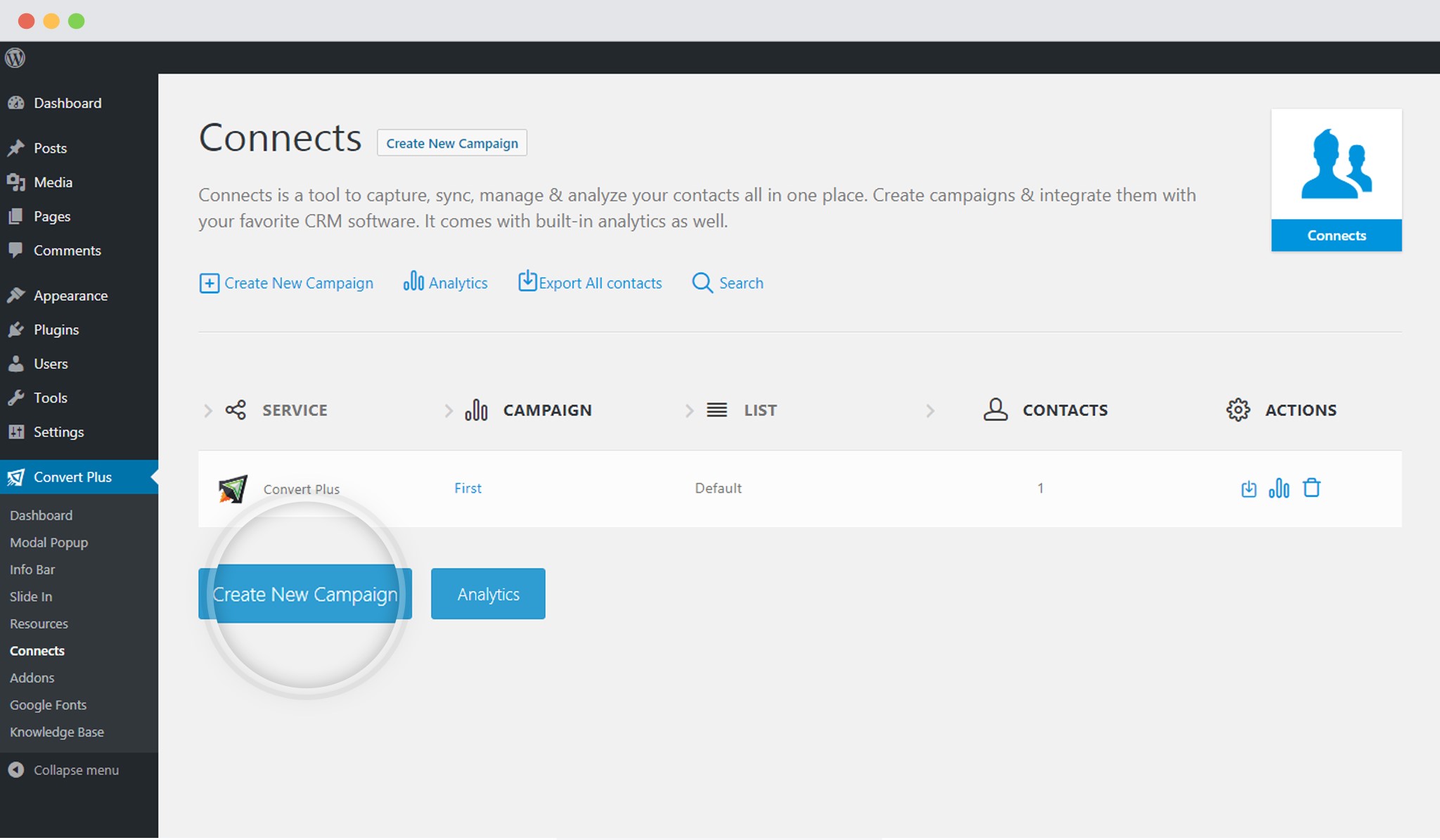1440x840 pixels.
Task: Click the green macOS maximize button
Action: (77, 21)
